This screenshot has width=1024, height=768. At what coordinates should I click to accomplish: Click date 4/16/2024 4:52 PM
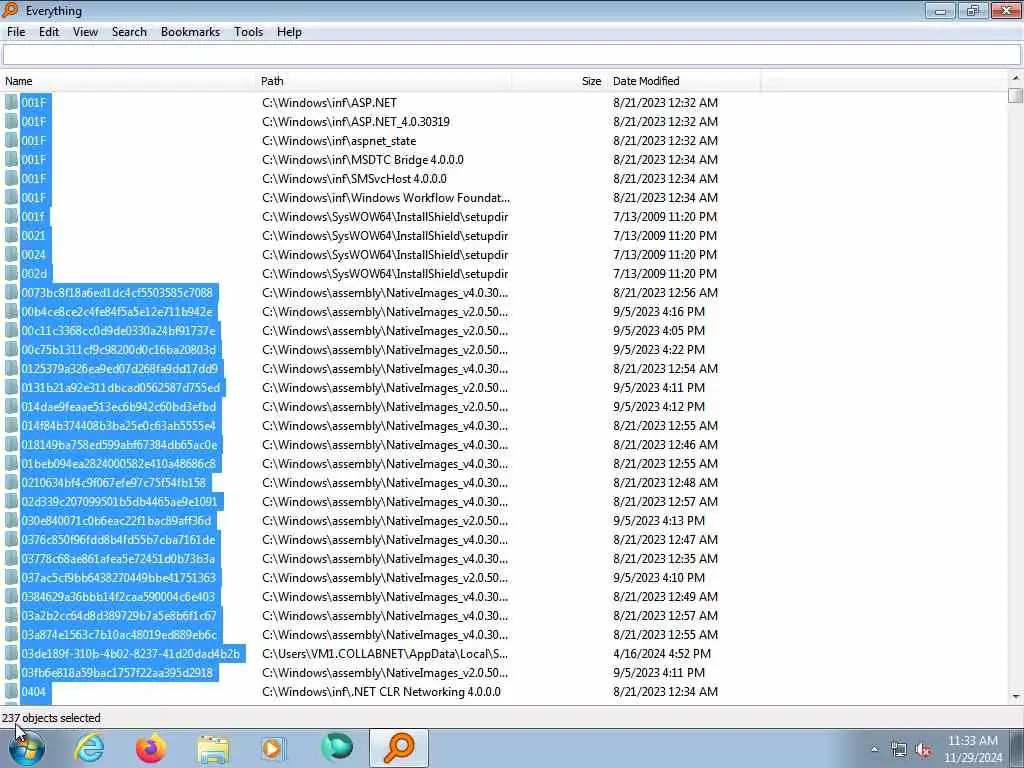click(662, 654)
